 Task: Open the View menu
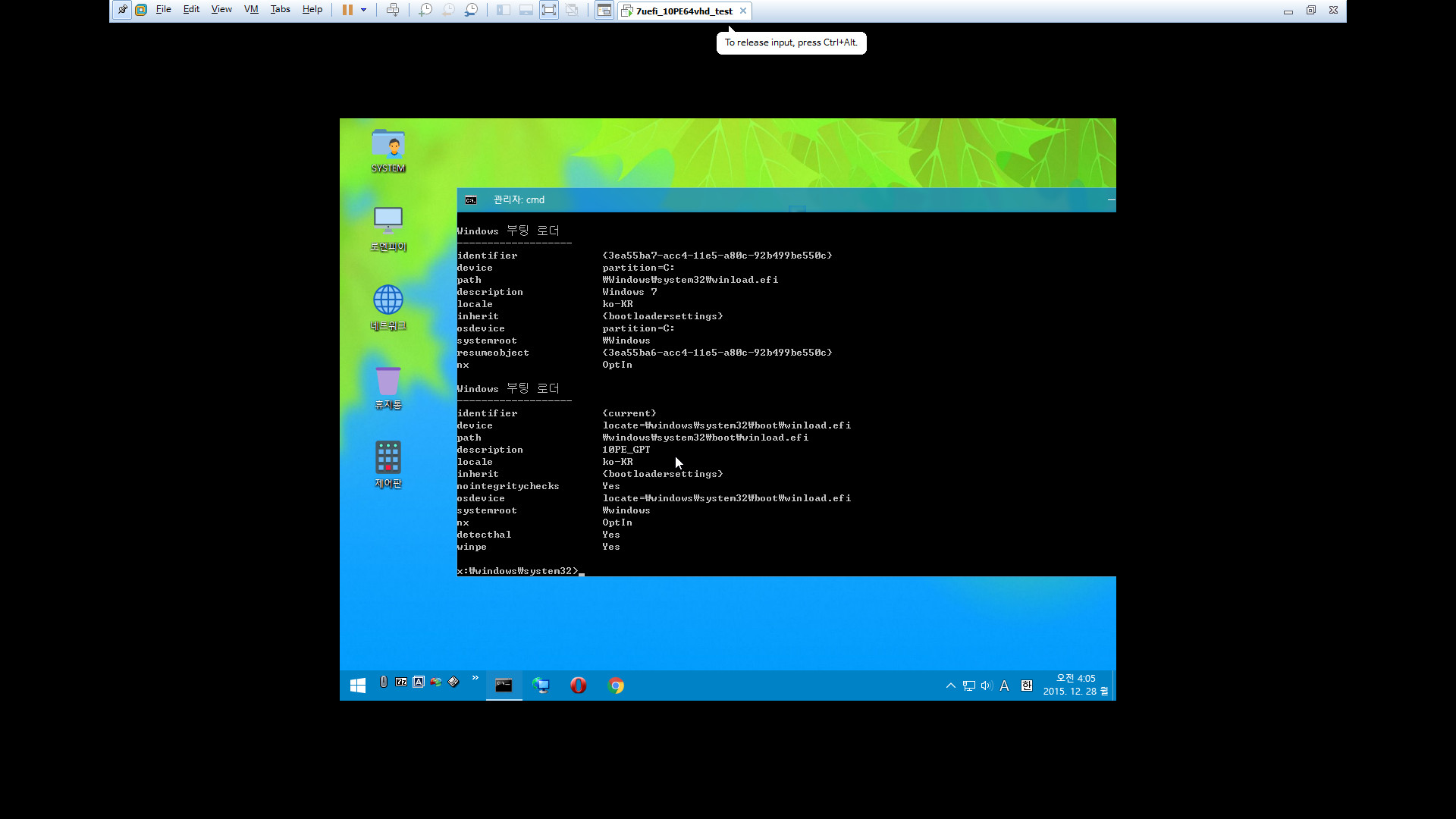pos(221,10)
